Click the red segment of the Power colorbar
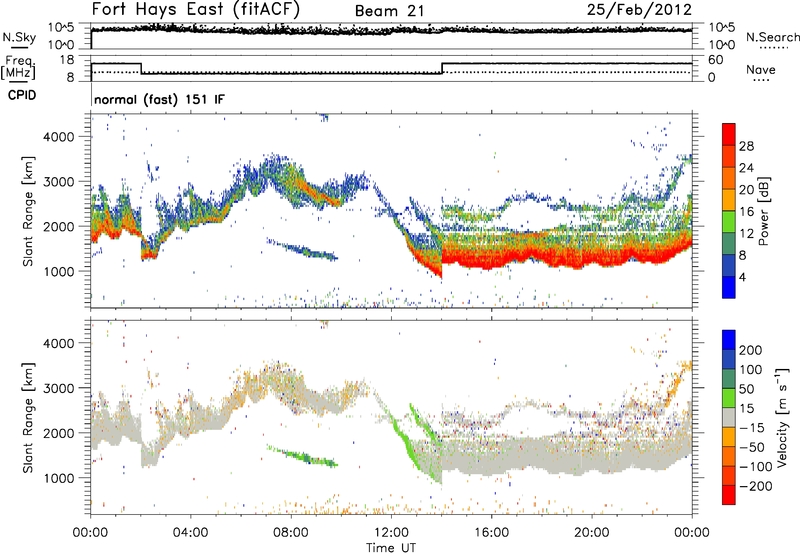Image resolution: width=800 pixels, height=554 pixels. 729,134
